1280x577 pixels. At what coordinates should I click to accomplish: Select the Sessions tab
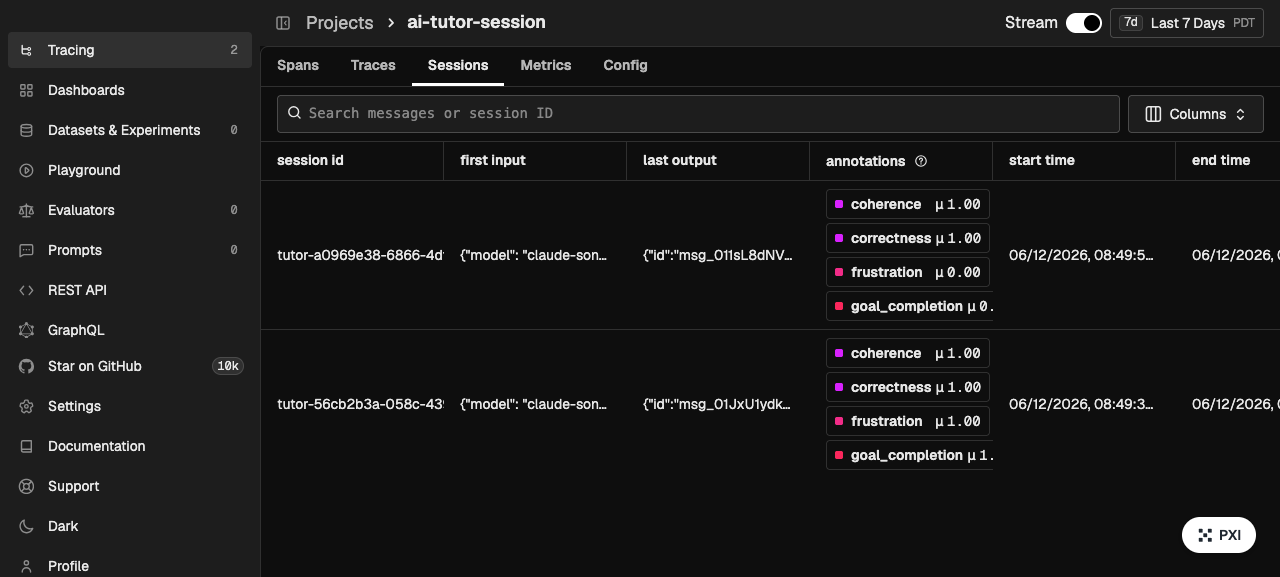pos(458,65)
